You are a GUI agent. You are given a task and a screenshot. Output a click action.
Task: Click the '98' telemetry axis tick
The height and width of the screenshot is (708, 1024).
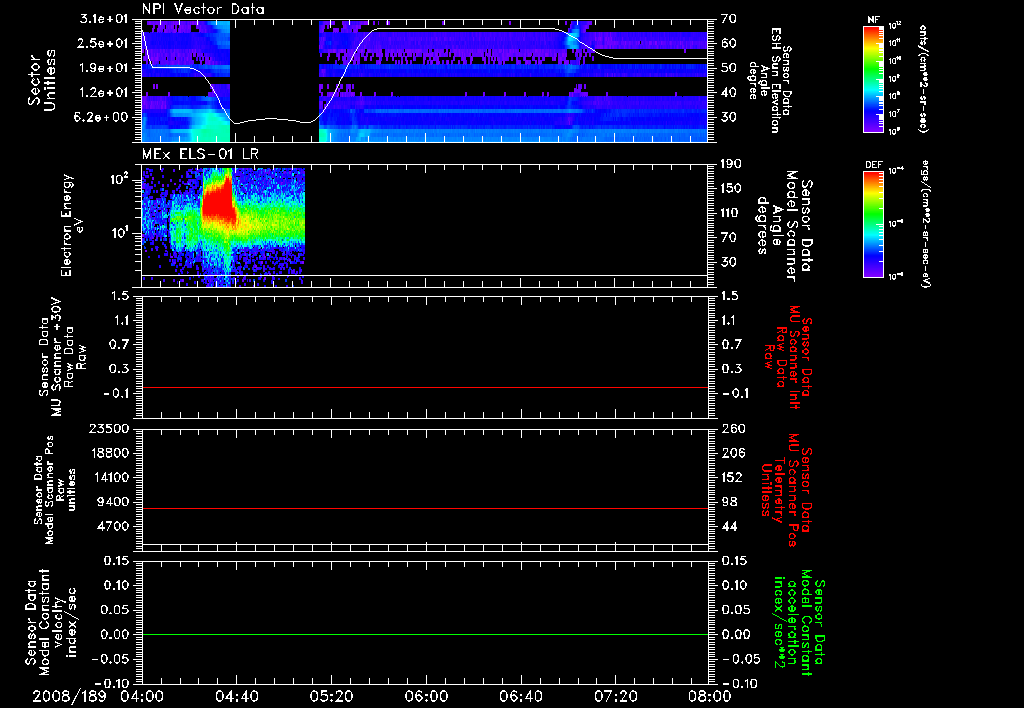click(x=729, y=502)
